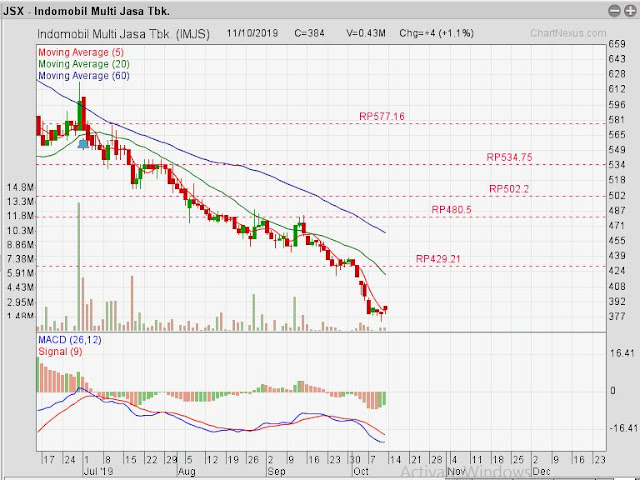The height and width of the screenshot is (480, 640).
Task: Click the Chg=+4 (+1.1%) change value
Action: (x=436, y=33)
